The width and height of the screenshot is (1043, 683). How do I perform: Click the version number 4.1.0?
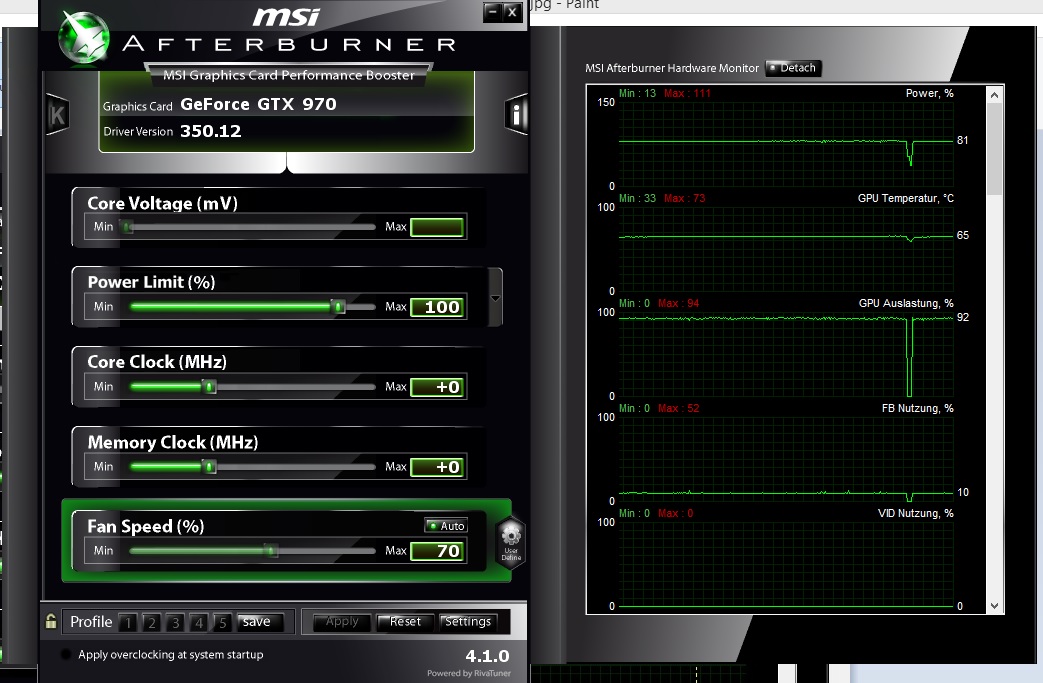tap(487, 656)
